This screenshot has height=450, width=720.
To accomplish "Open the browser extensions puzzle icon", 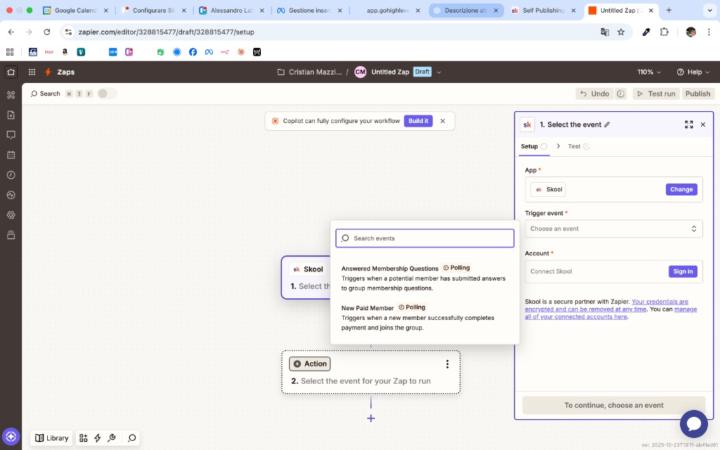I will pyautogui.click(x=664, y=32).
